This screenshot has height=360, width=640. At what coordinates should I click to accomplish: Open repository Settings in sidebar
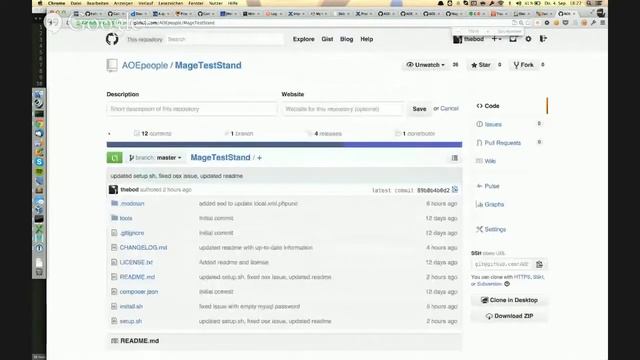tap(491, 229)
